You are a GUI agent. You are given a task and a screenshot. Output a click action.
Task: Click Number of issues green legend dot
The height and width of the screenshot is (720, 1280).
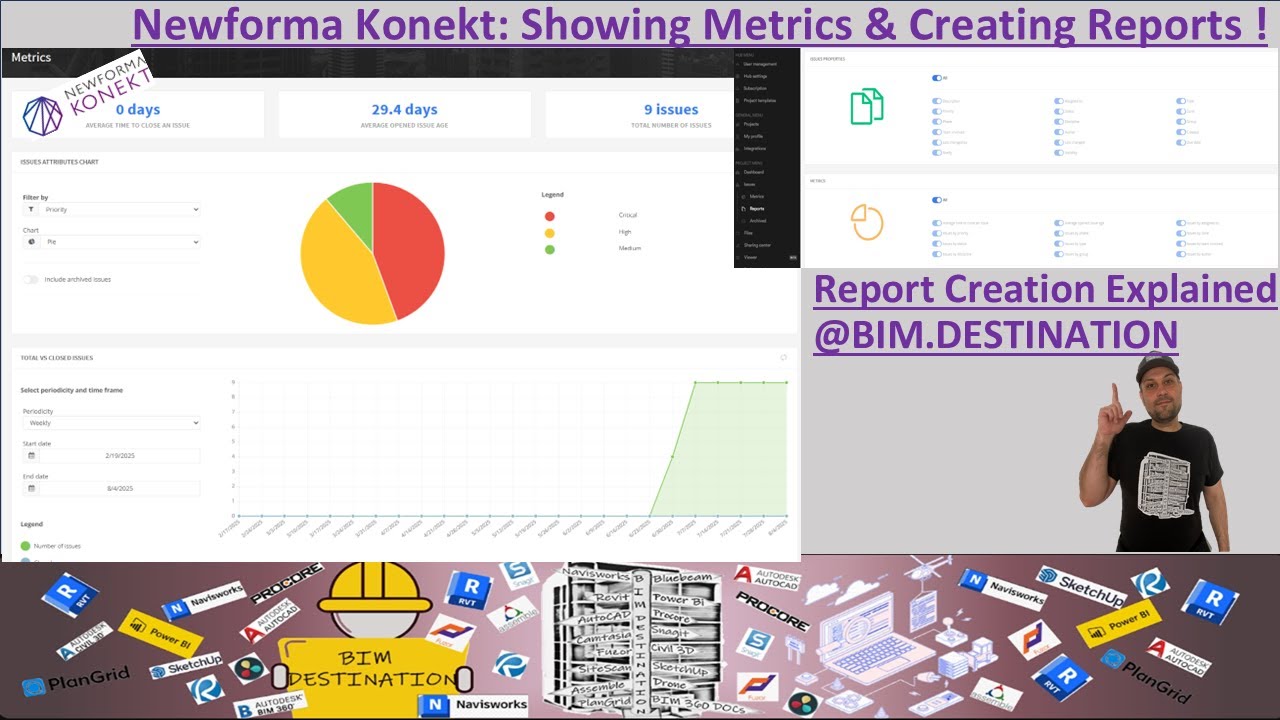click(x=25, y=546)
